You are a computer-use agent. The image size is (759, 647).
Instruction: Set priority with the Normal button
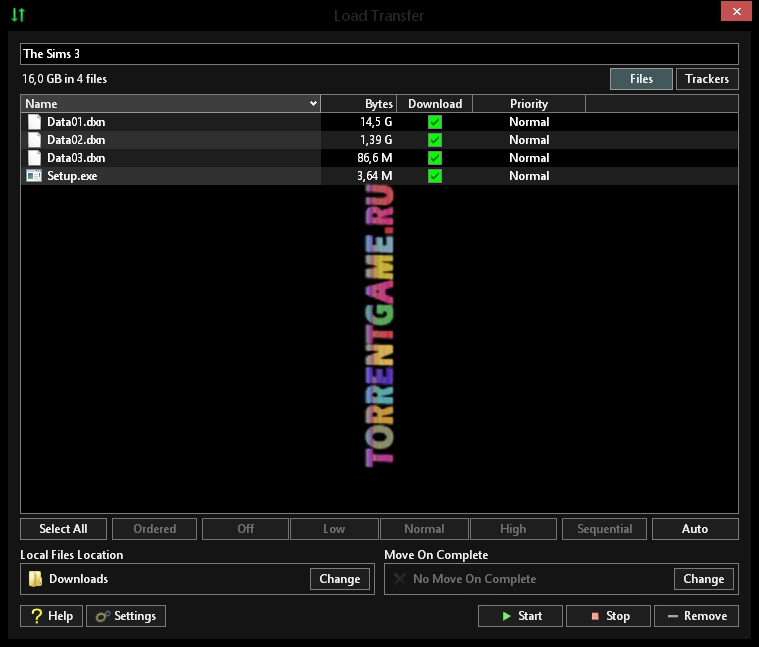click(x=424, y=529)
